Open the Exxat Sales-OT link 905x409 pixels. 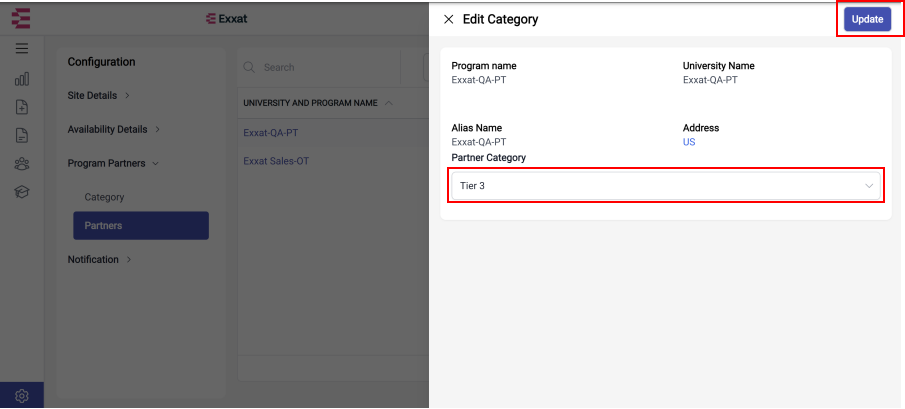point(276,161)
